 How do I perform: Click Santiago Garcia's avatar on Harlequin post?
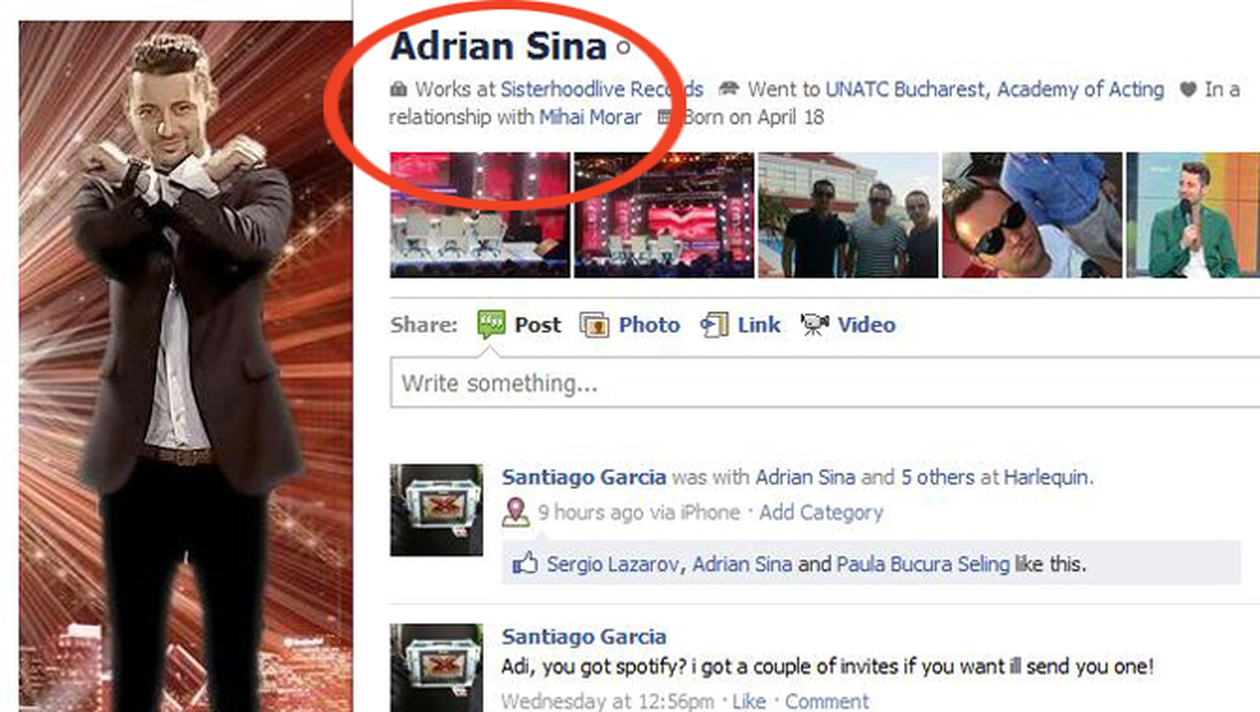[436, 510]
